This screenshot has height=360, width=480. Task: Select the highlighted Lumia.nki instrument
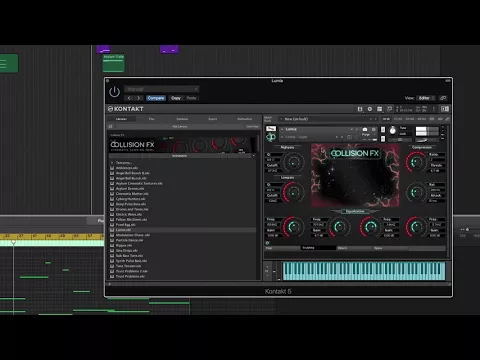coord(183,230)
